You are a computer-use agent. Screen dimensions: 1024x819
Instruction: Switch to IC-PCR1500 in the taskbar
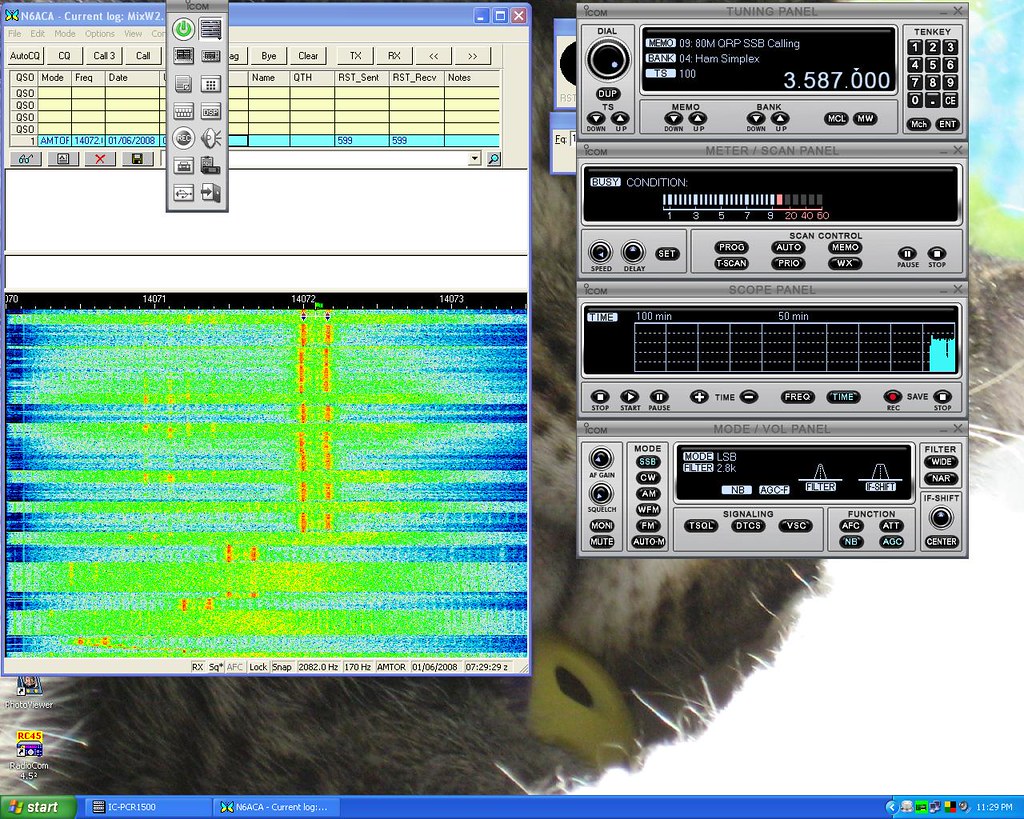pyautogui.click(x=148, y=807)
